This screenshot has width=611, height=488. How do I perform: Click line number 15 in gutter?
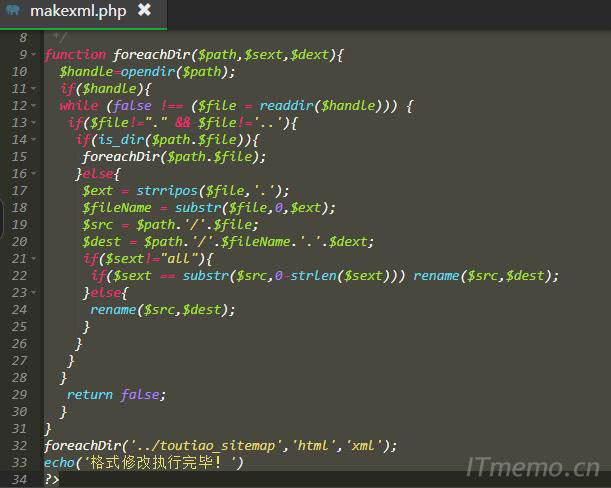[19, 157]
